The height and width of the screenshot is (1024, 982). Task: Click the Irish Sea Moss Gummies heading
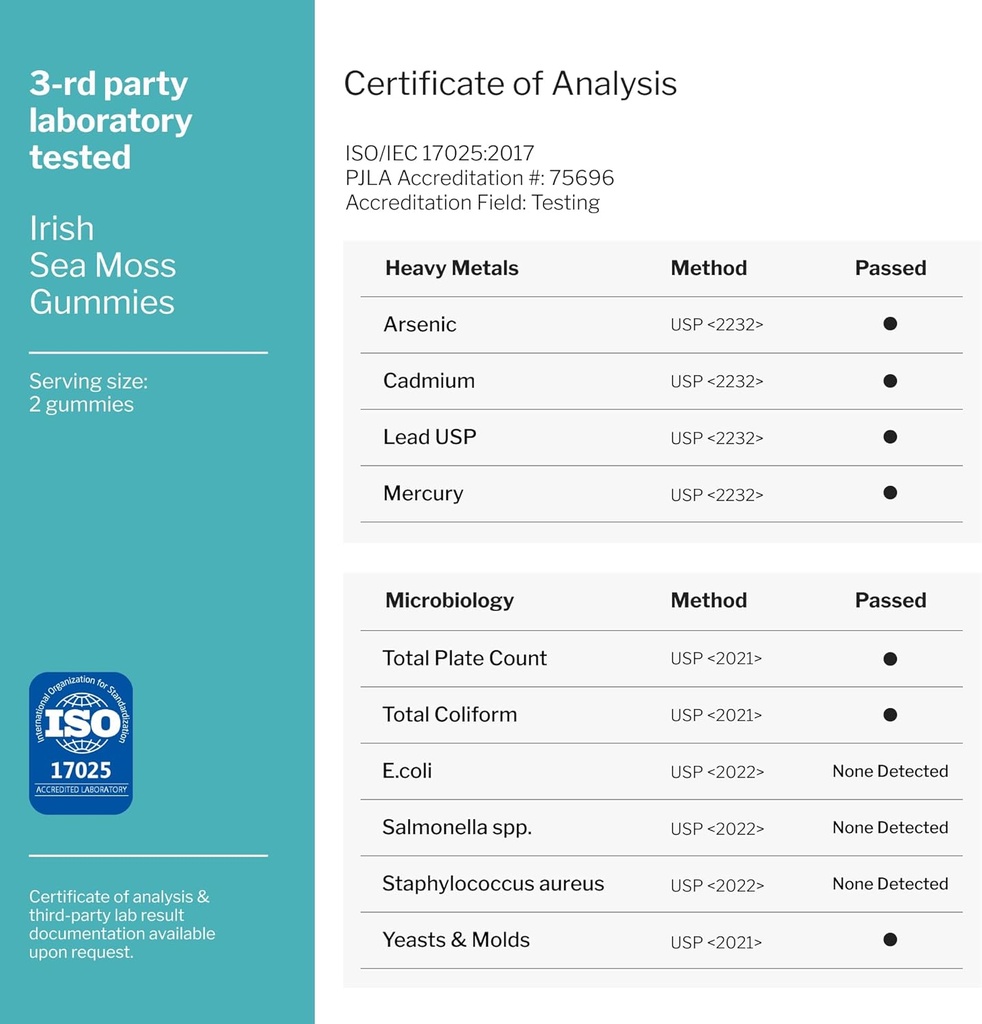click(102, 265)
